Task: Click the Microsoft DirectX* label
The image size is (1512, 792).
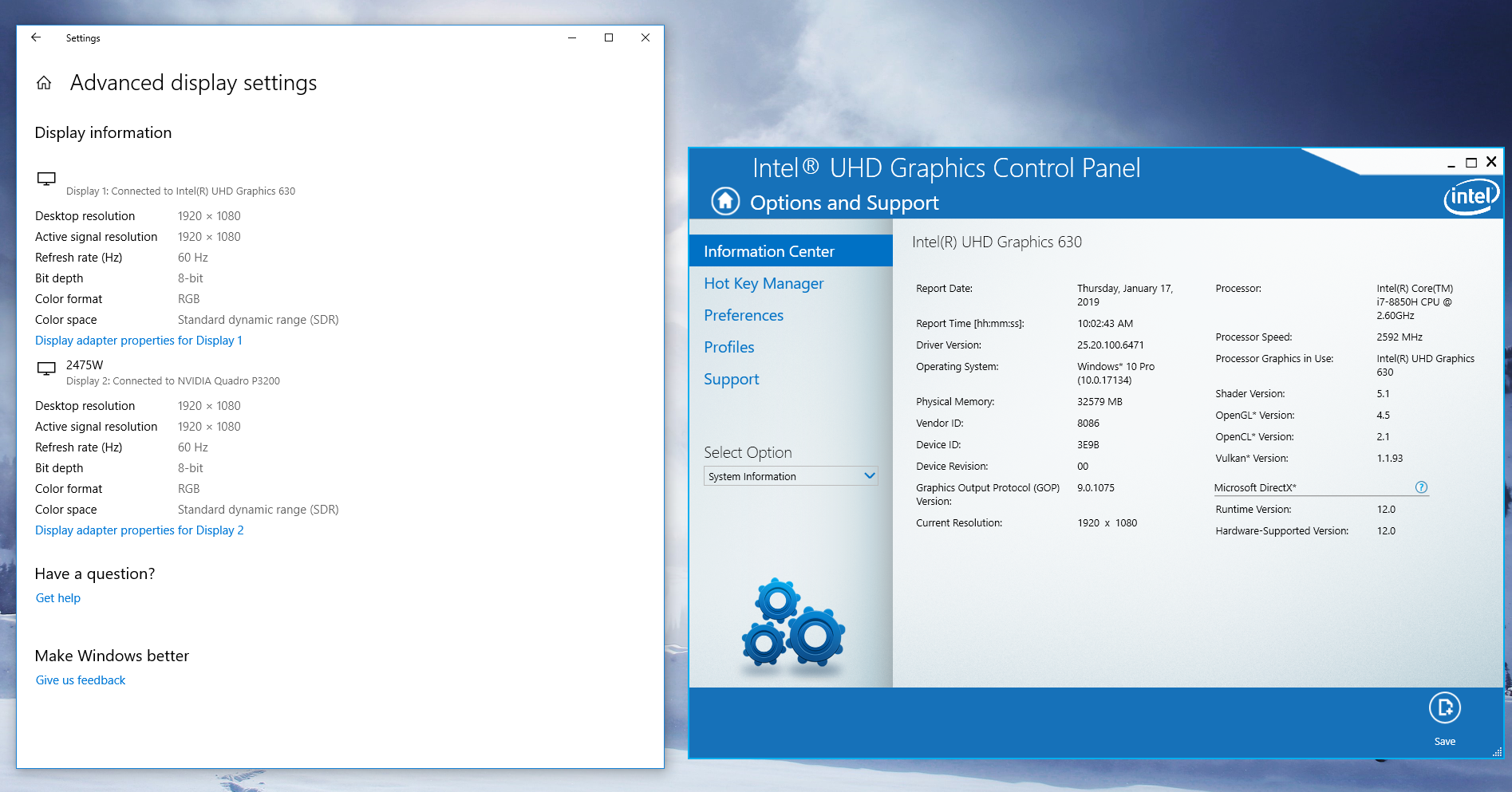Action: point(1255,488)
